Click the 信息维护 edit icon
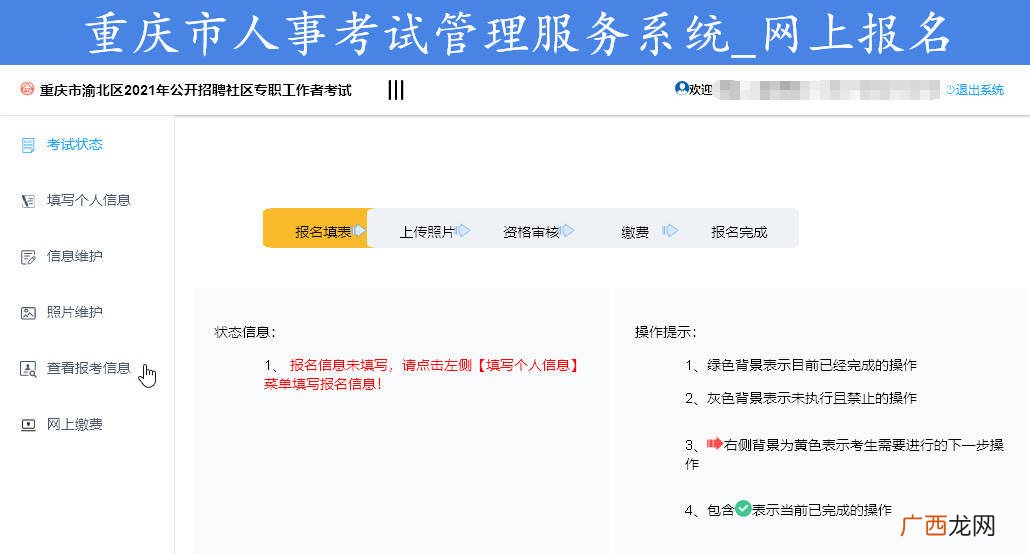Viewport: 1030px width, 554px height. [28, 257]
